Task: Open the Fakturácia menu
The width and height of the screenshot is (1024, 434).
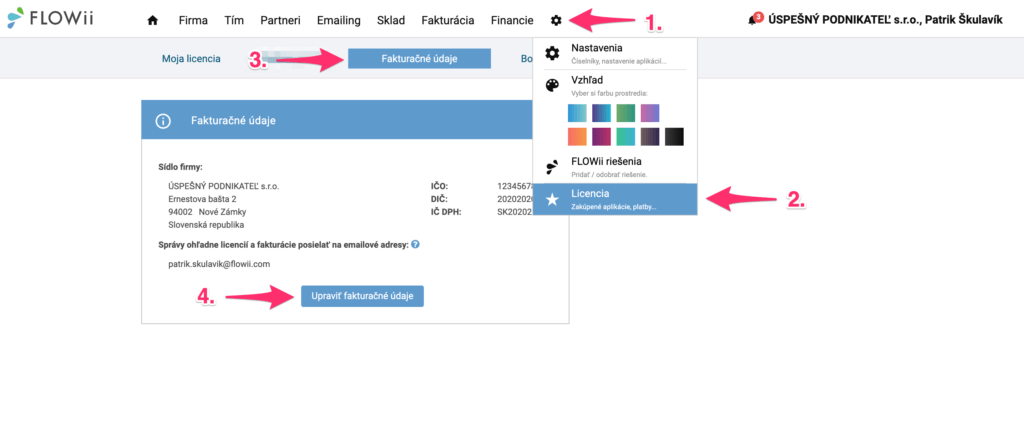Action: click(x=448, y=20)
